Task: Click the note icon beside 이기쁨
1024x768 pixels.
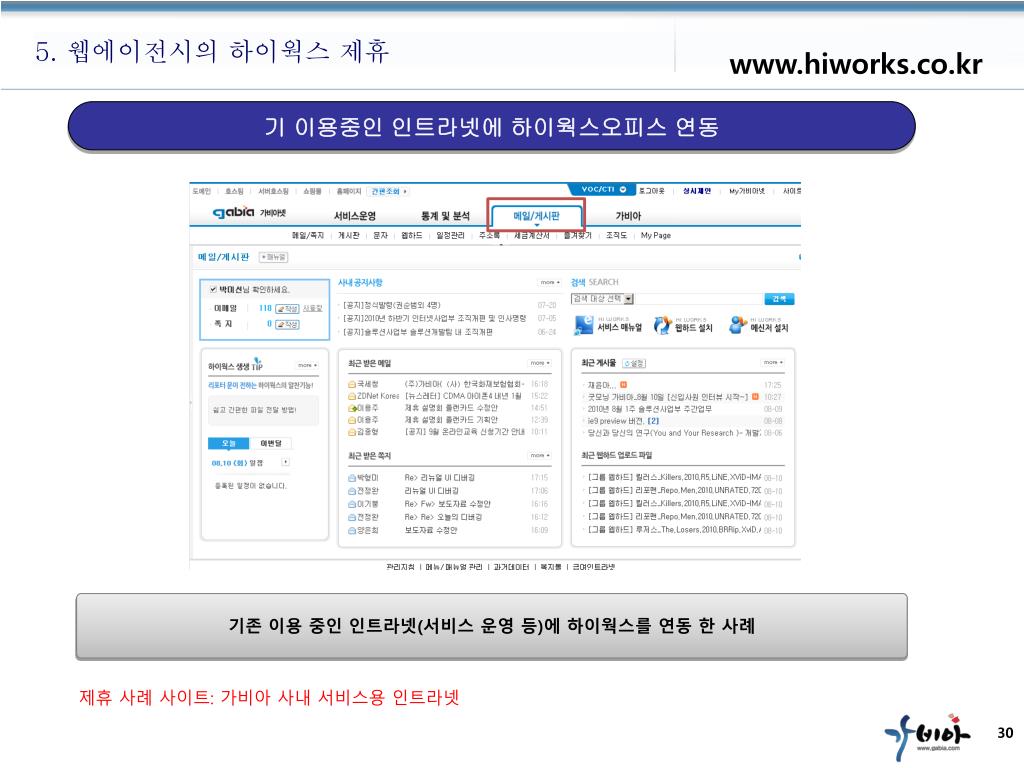Action: (x=352, y=504)
